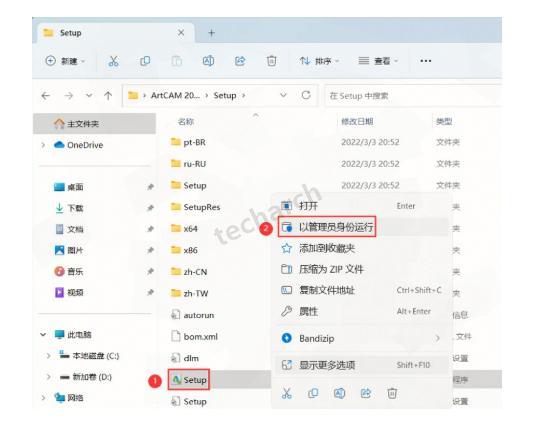Viewport: 535px width, 426px height.
Task: Click the Refresh icon beside address bar
Action: point(306,95)
